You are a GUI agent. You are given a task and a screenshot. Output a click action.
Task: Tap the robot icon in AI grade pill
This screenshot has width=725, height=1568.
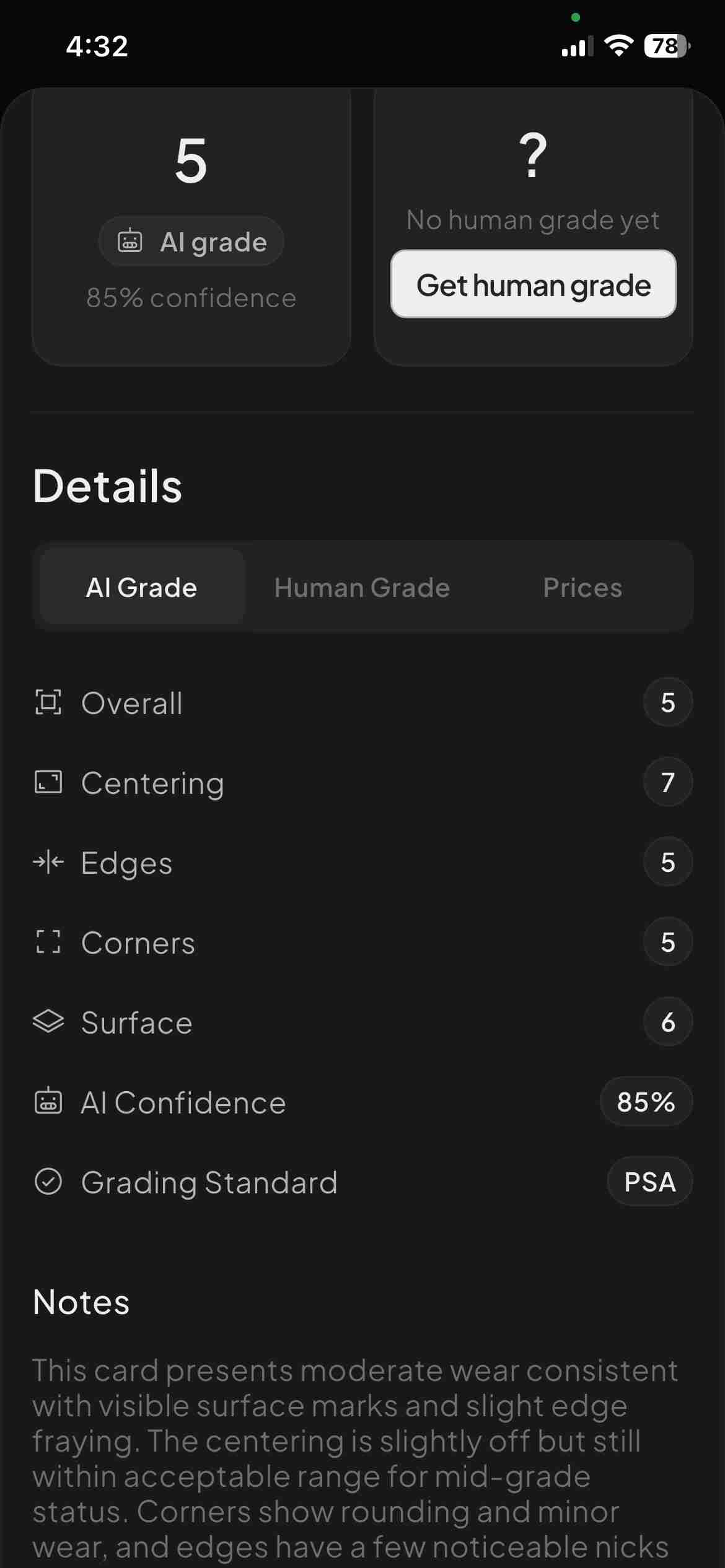[130, 241]
